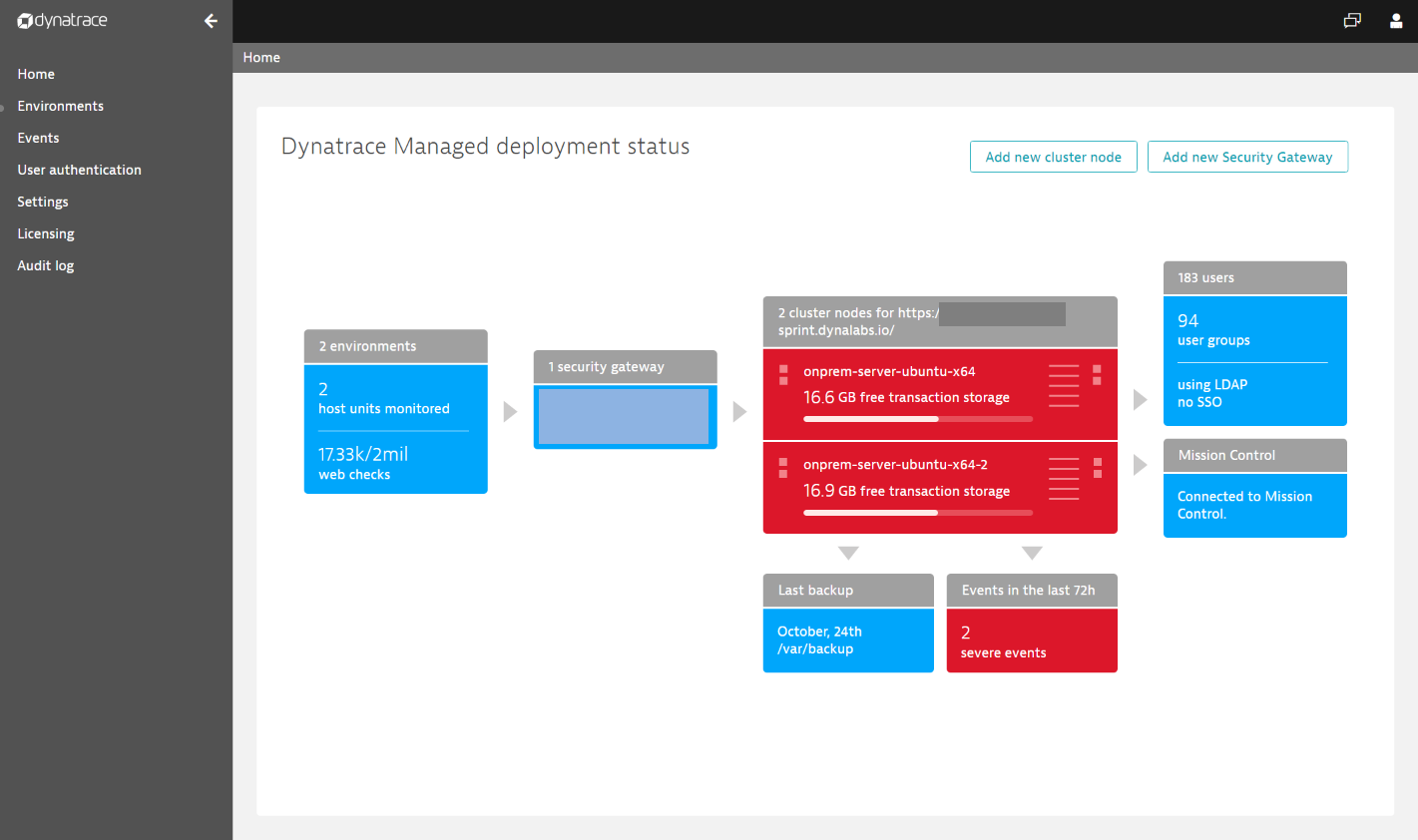The height and width of the screenshot is (840, 1418).
Task: Click storage bar of onprem-server-ubuntu-x64
Action: 918,419
